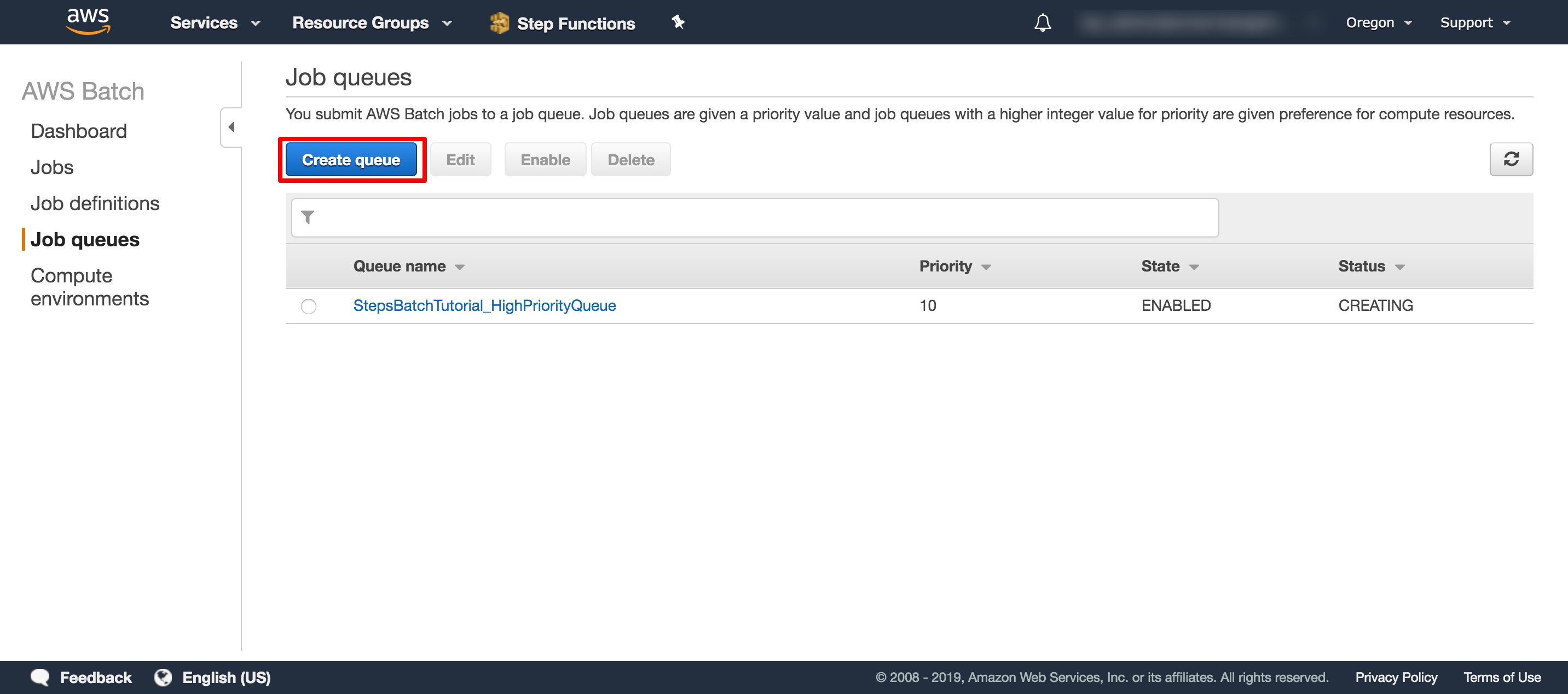Viewport: 1568px width, 694px height.
Task: Open the Services dropdown menu
Action: click(216, 23)
